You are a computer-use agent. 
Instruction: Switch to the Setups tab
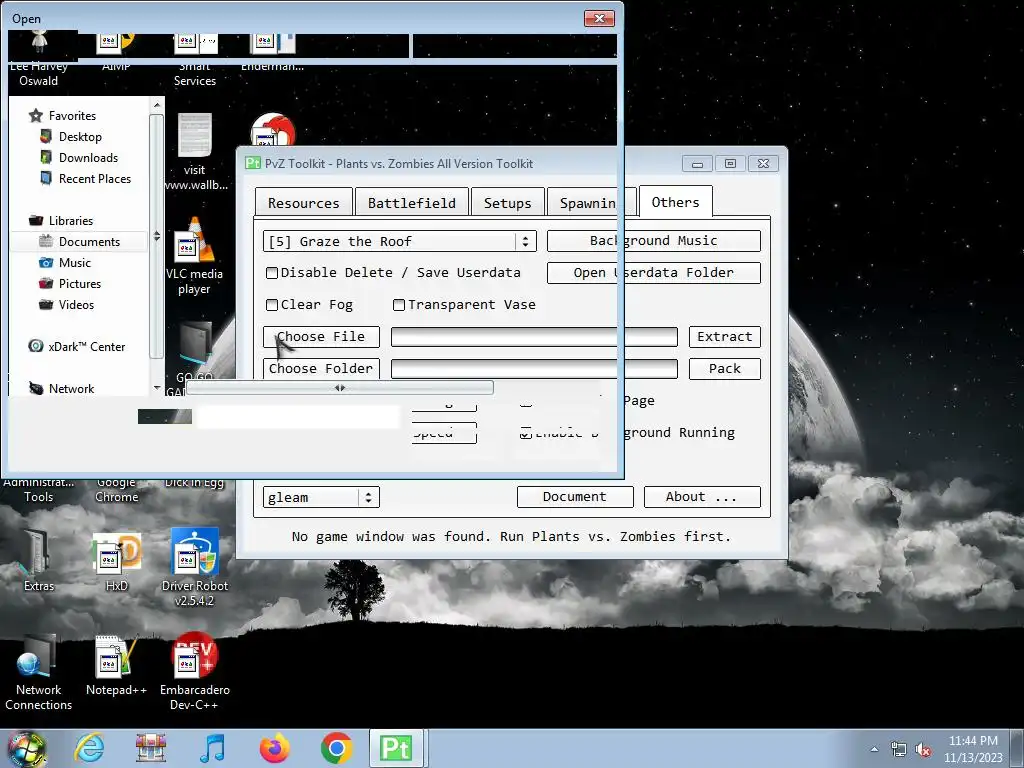[x=507, y=202]
